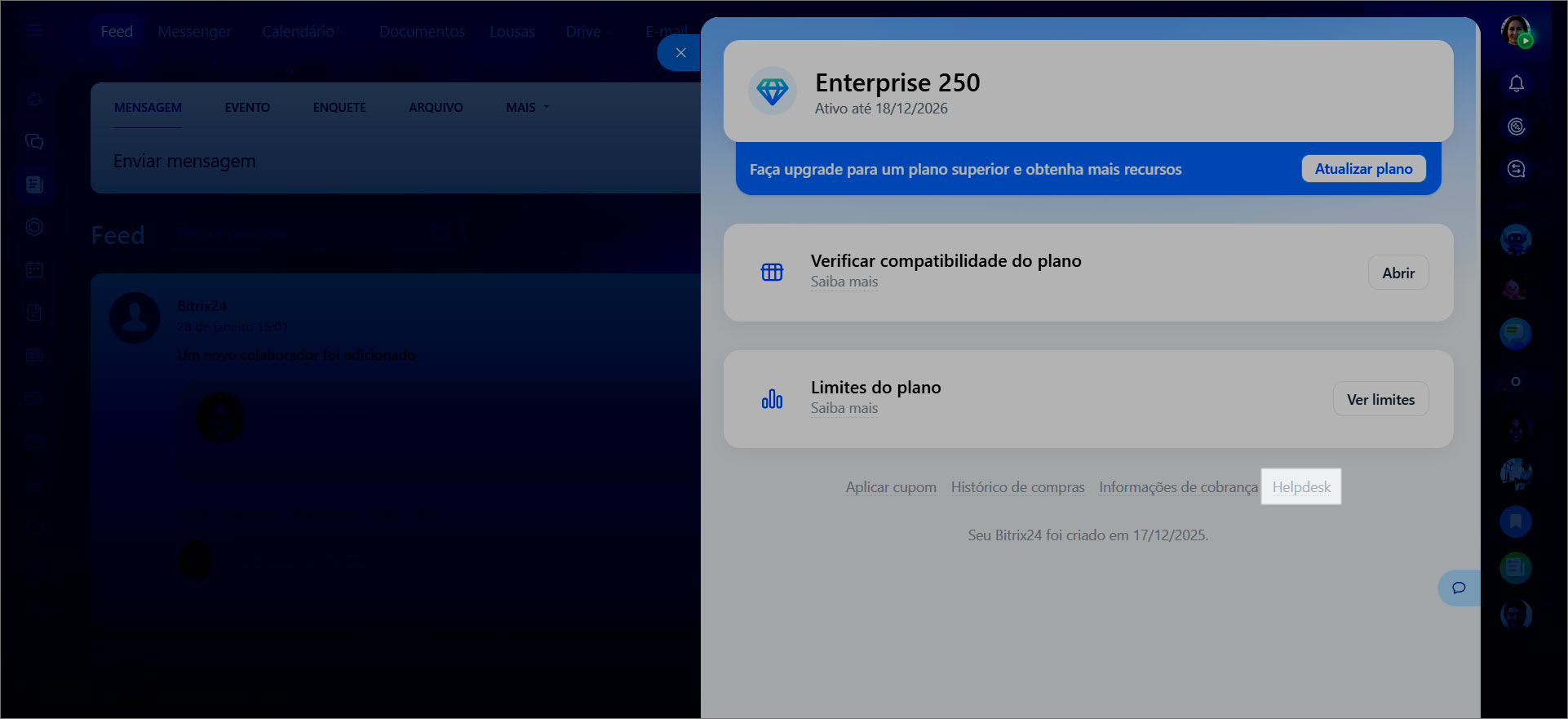The height and width of the screenshot is (719, 1568).
Task: Expand the Calendário menu dropdown
Action: point(303,32)
